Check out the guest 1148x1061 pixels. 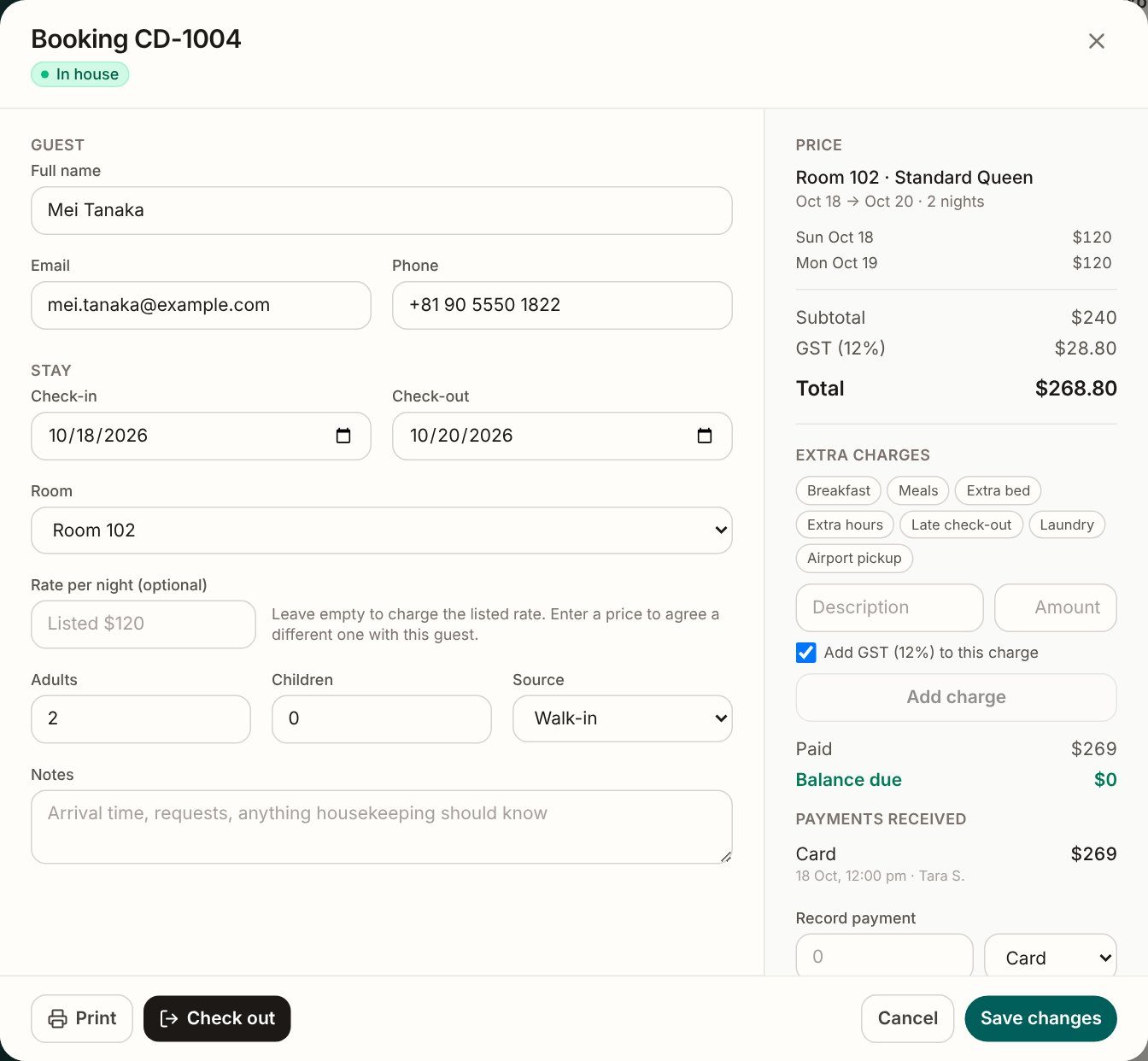click(217, 1018)
